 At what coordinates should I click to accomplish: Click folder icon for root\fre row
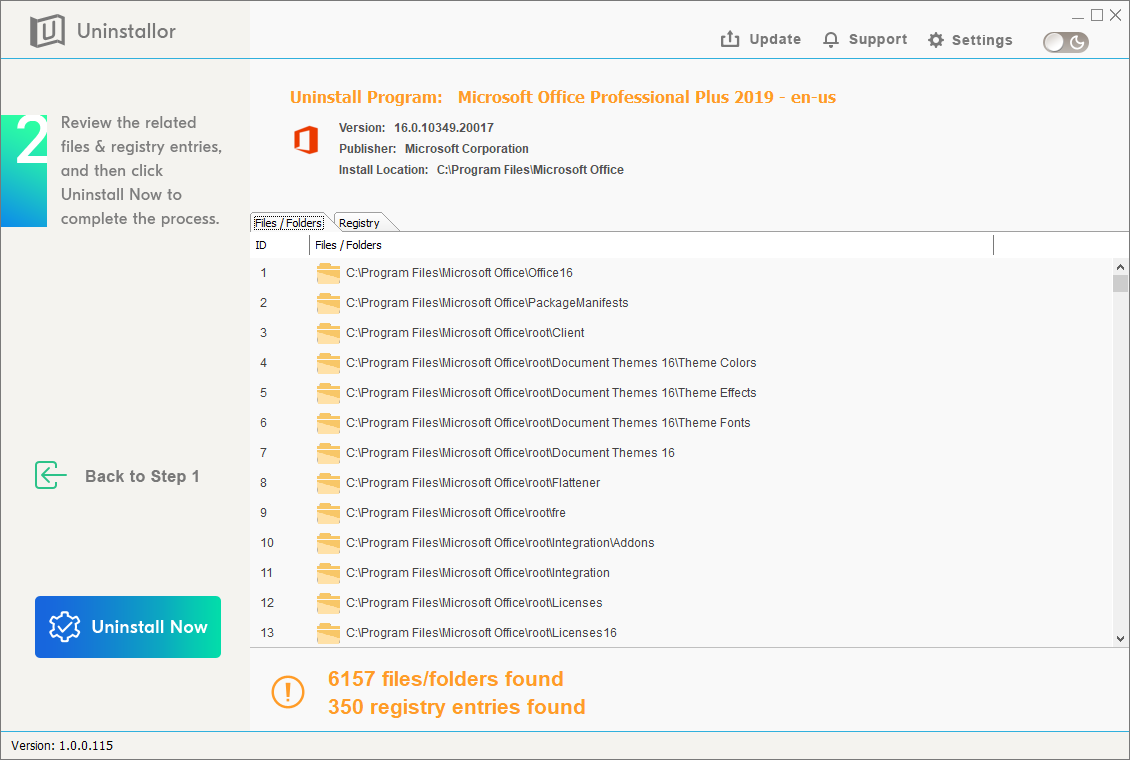pos(328,513)
